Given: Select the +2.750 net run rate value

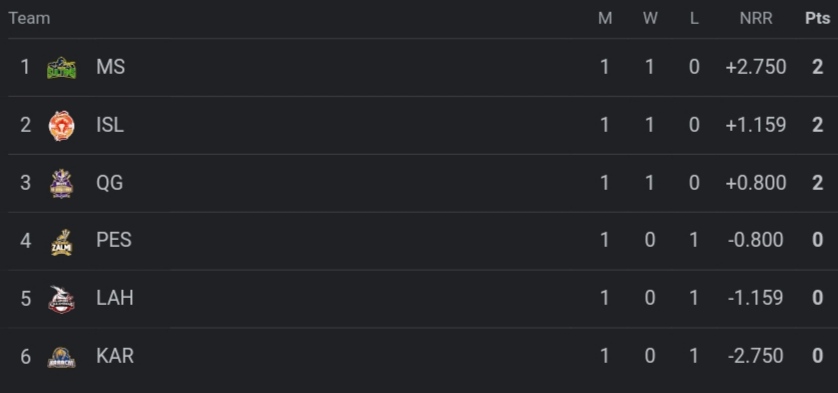Looking at the screenshot, I should (756, 67).
